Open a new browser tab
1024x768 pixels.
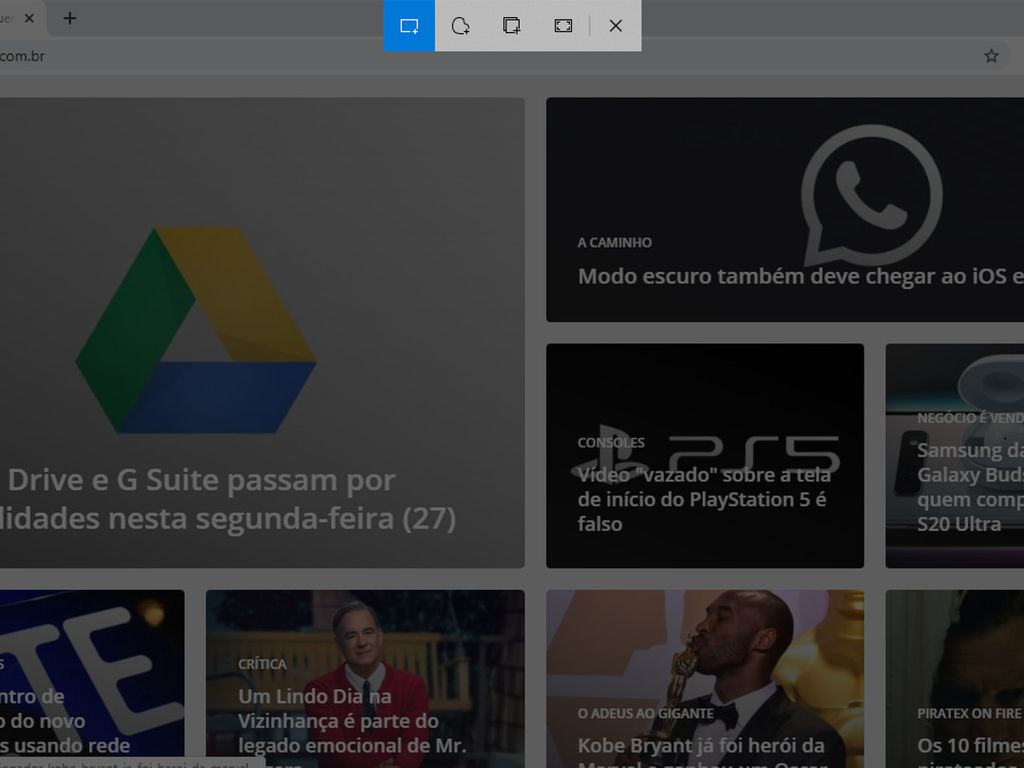70,18
